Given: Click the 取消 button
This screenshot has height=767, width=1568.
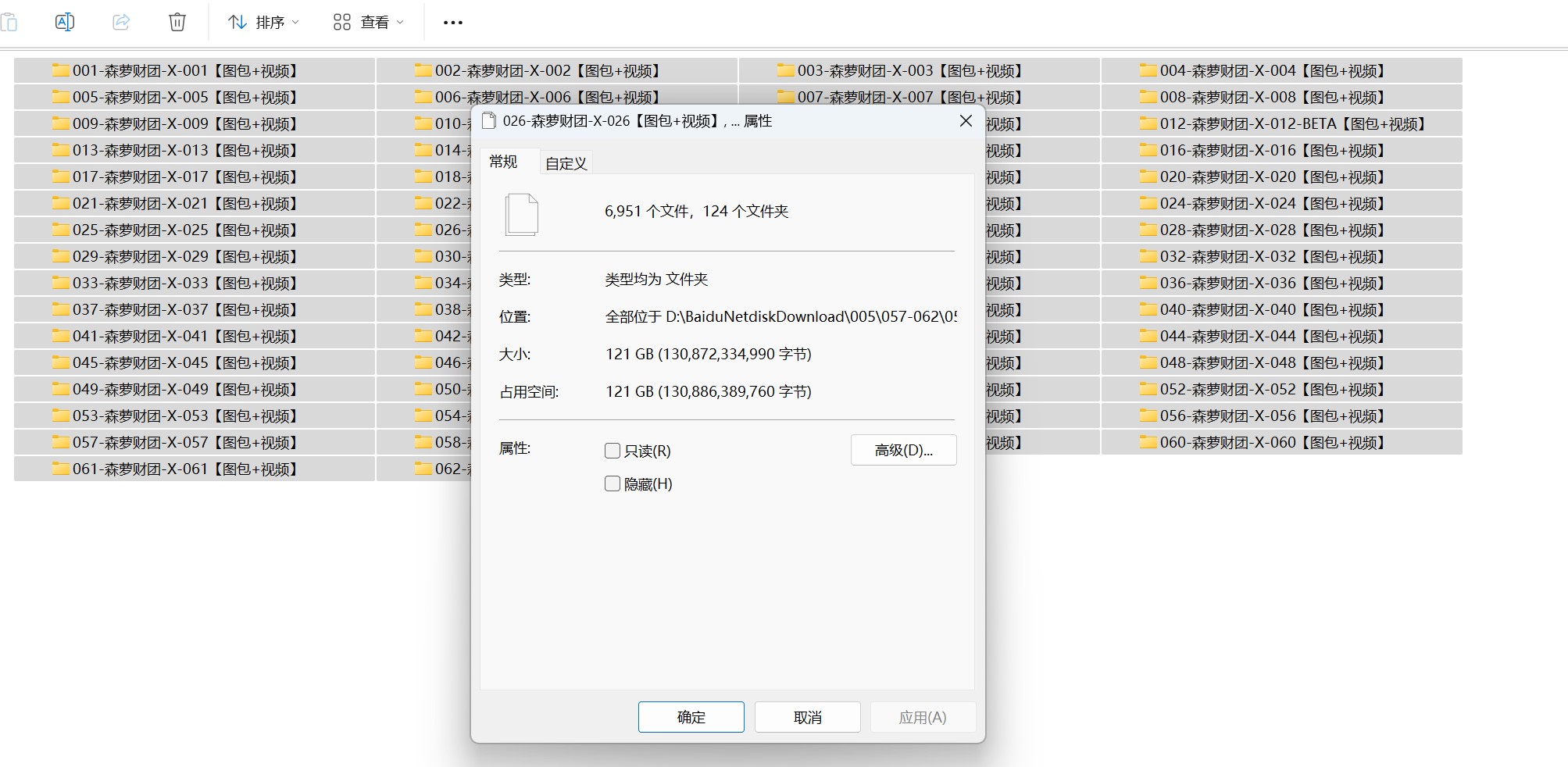Looking at the screenshot, I should (807, 717).
